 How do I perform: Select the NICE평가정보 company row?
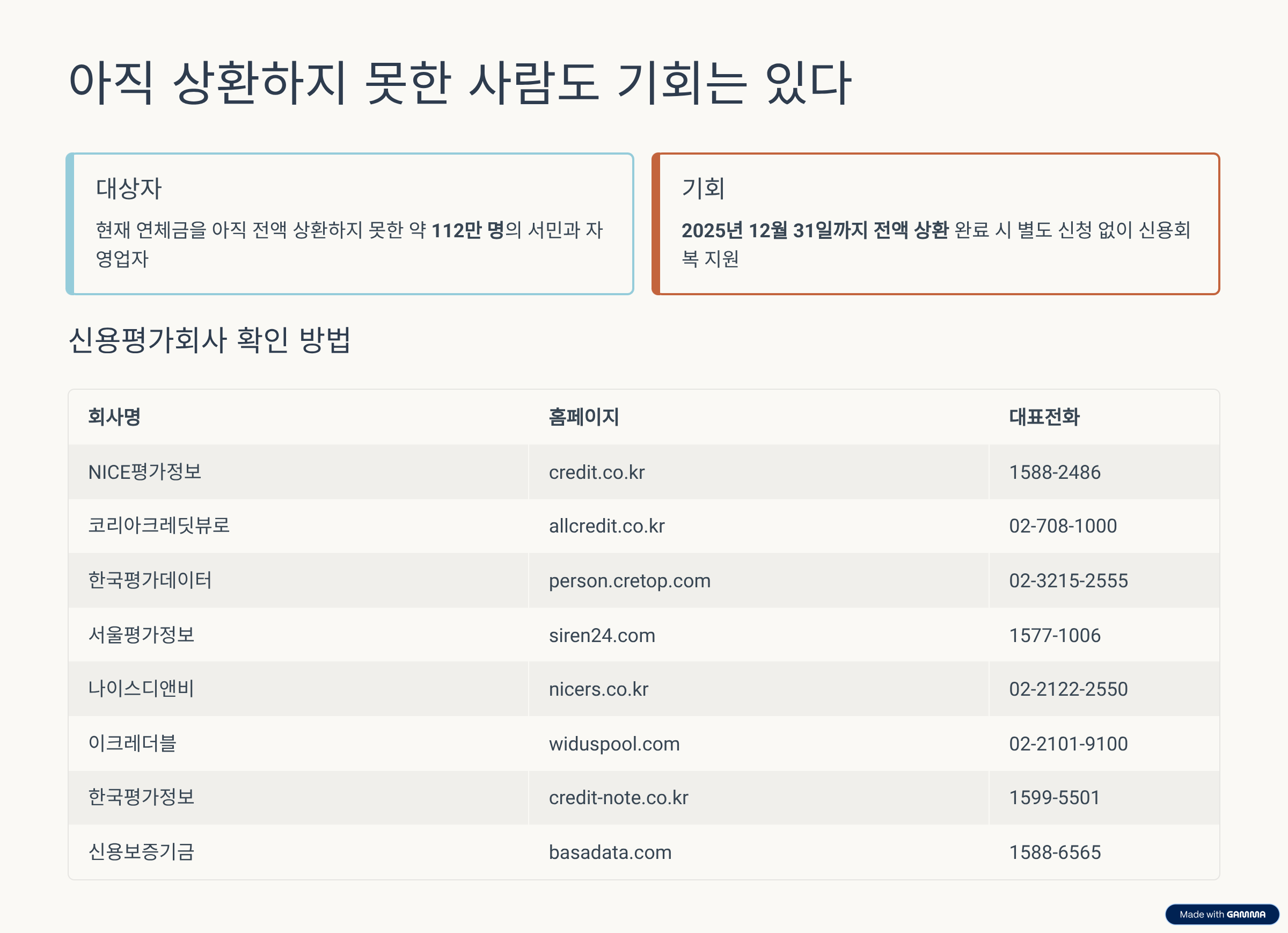146,471
